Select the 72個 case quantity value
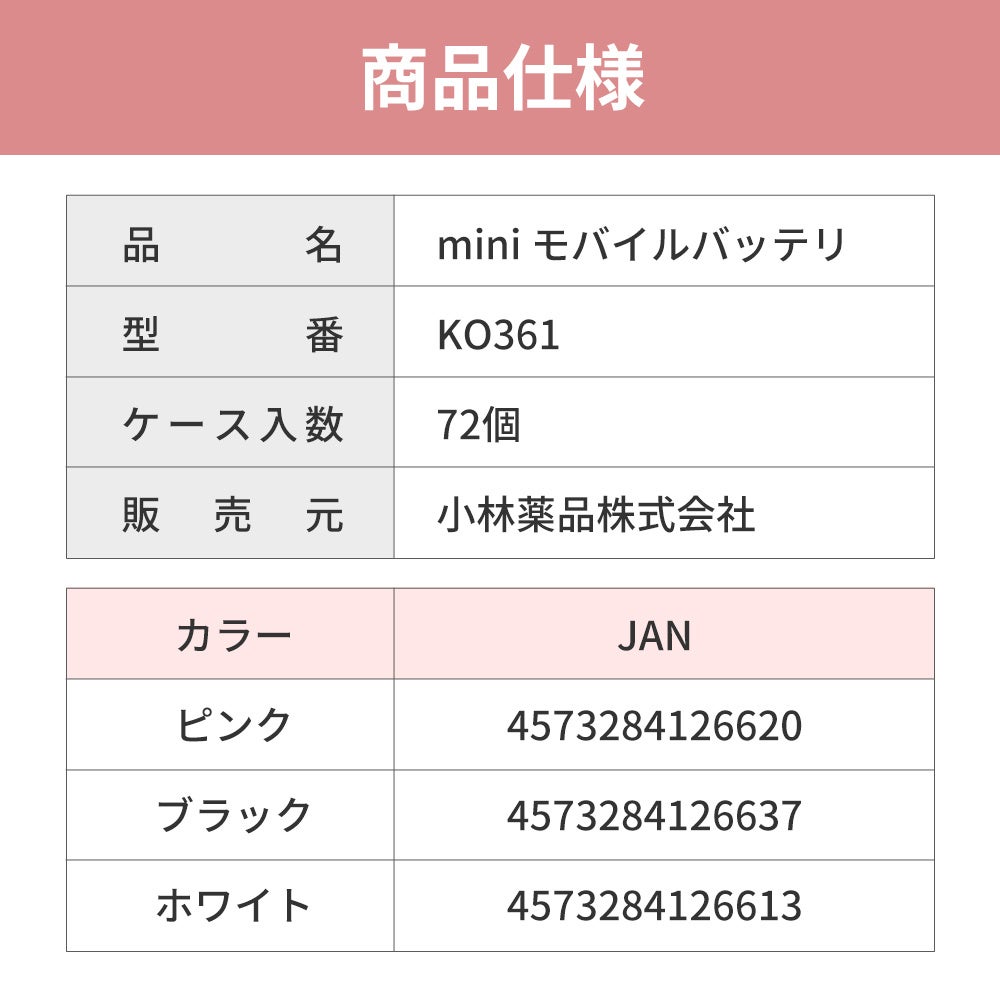The height and width of the screenshot is (1000, 1000). [x=479, y=426]
